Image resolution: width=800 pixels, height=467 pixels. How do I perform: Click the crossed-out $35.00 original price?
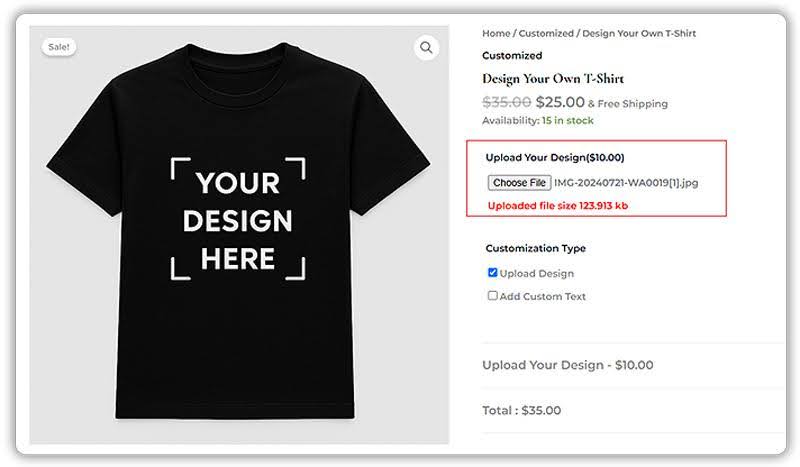pyautogui.click(x=506, y=101)
